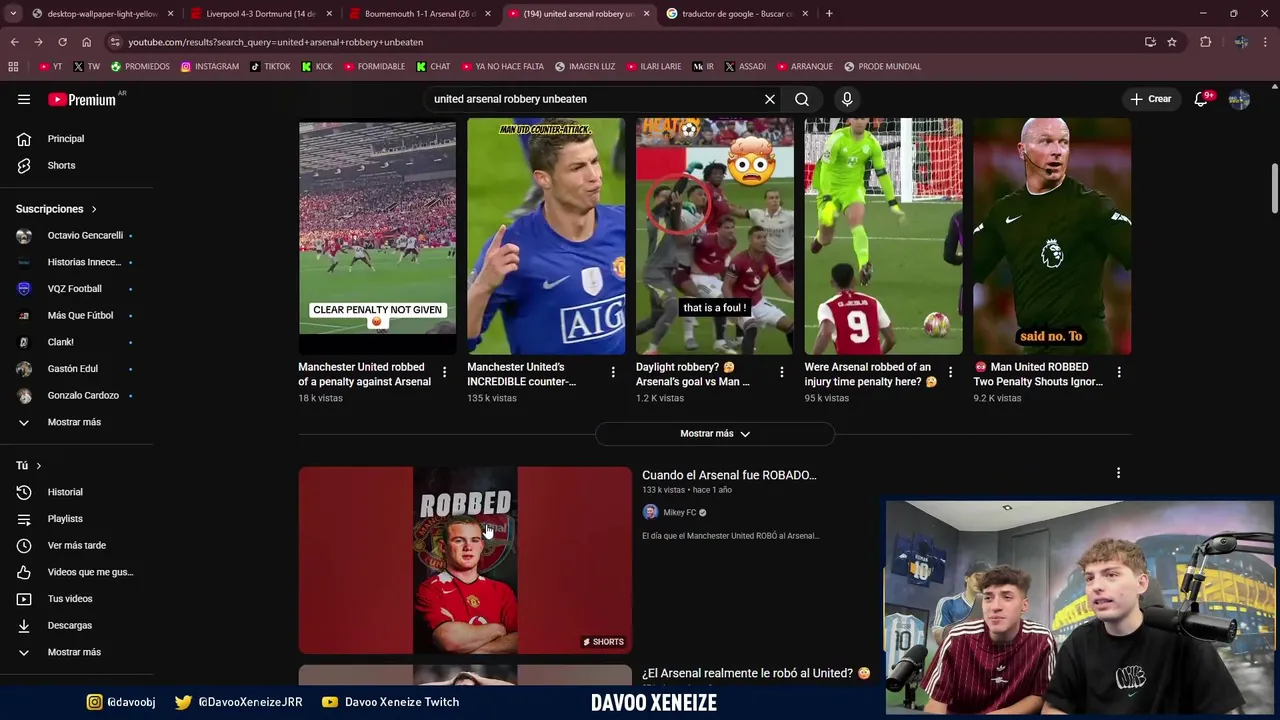The image size is (1280, 720).
Task: Click the Crear button
Action: 1150,99
